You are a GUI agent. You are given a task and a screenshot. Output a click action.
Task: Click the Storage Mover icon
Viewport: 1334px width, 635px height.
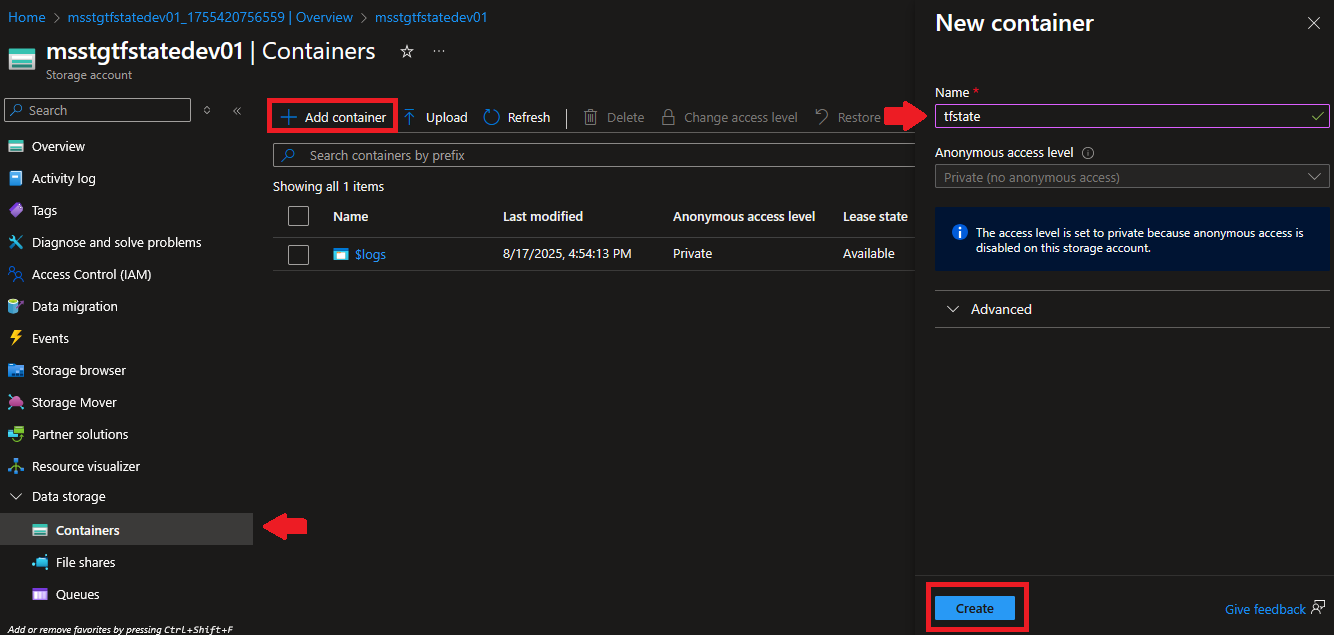point(15,402)
